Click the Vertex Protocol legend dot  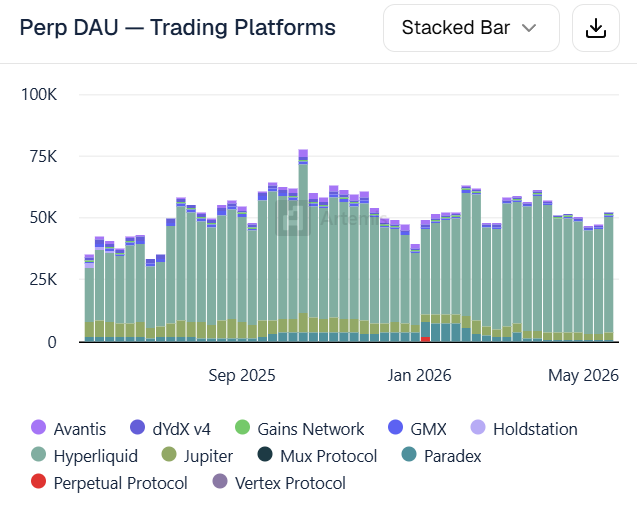click(x=220, y=481)
